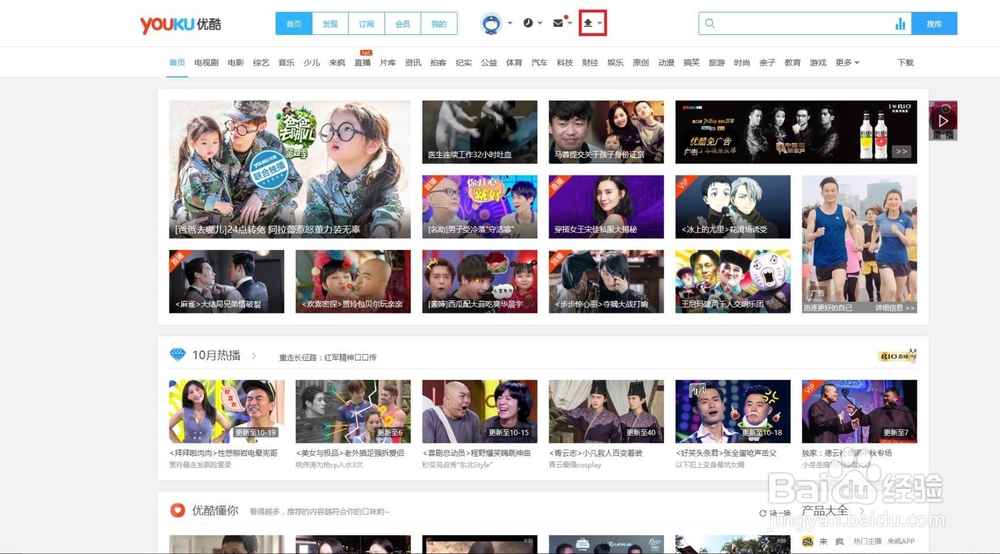Click the >> arrow on the RIO ad banner
The image size is (1000, 554).
[x=901, y=152]
